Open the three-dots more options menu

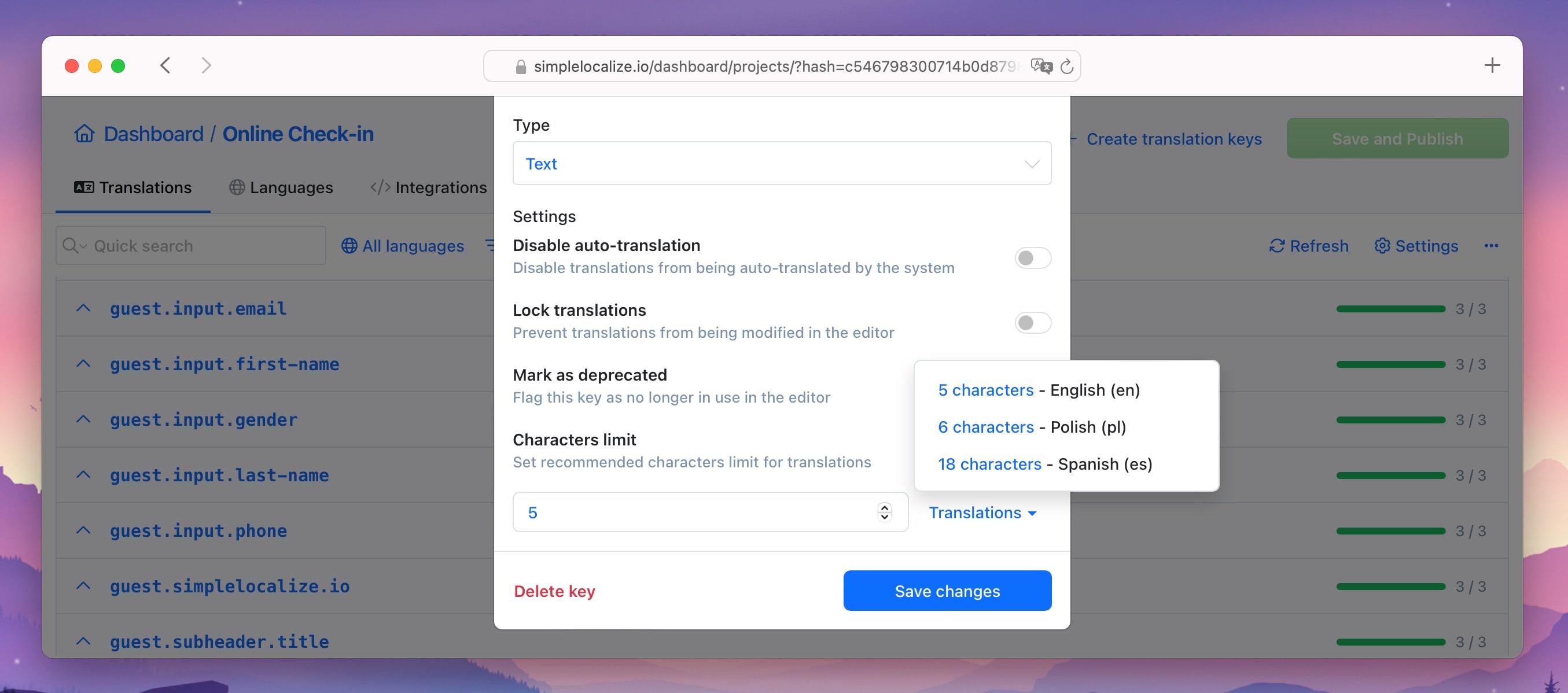(1490, 246)
